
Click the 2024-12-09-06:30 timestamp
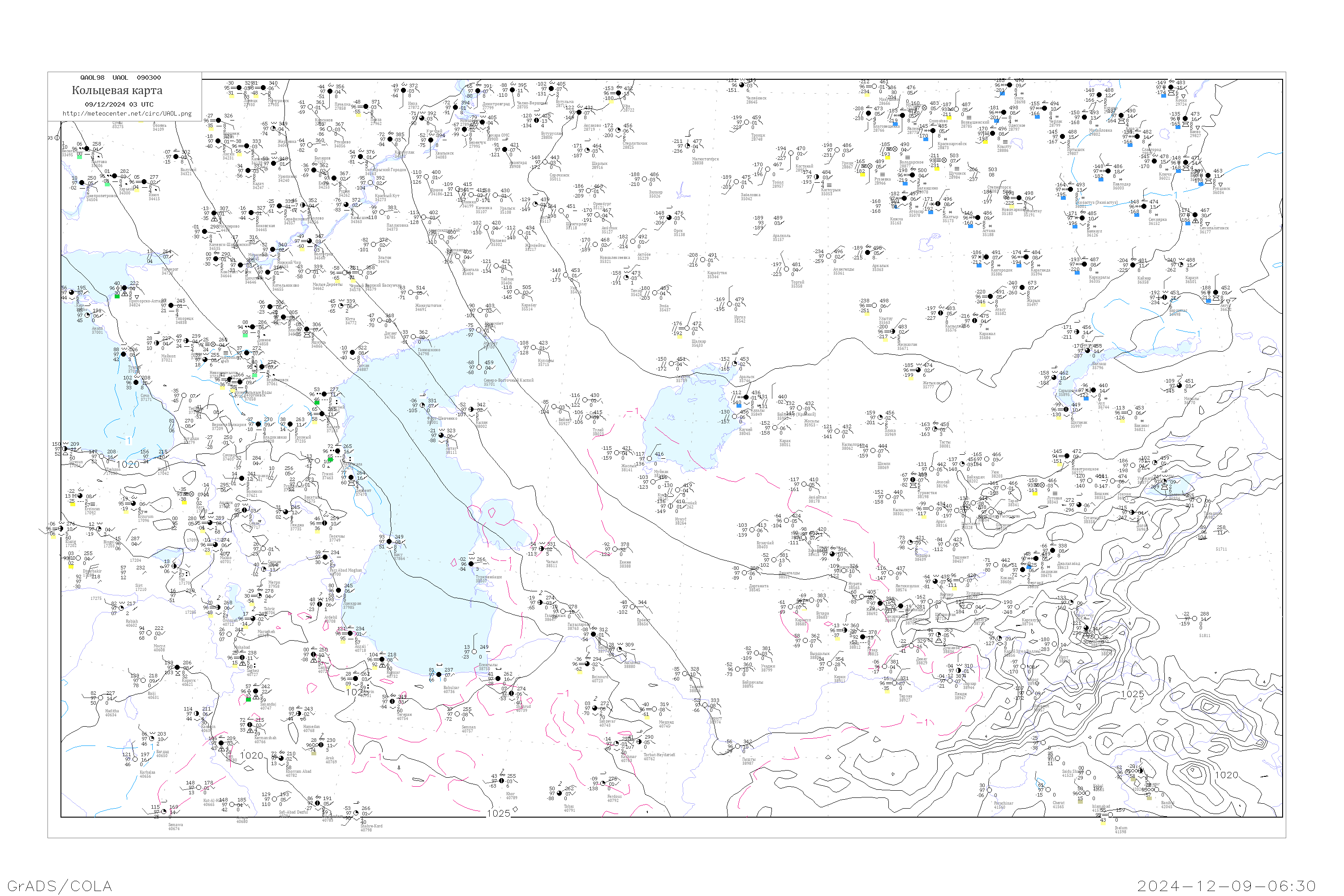[x=1226, y=886]
